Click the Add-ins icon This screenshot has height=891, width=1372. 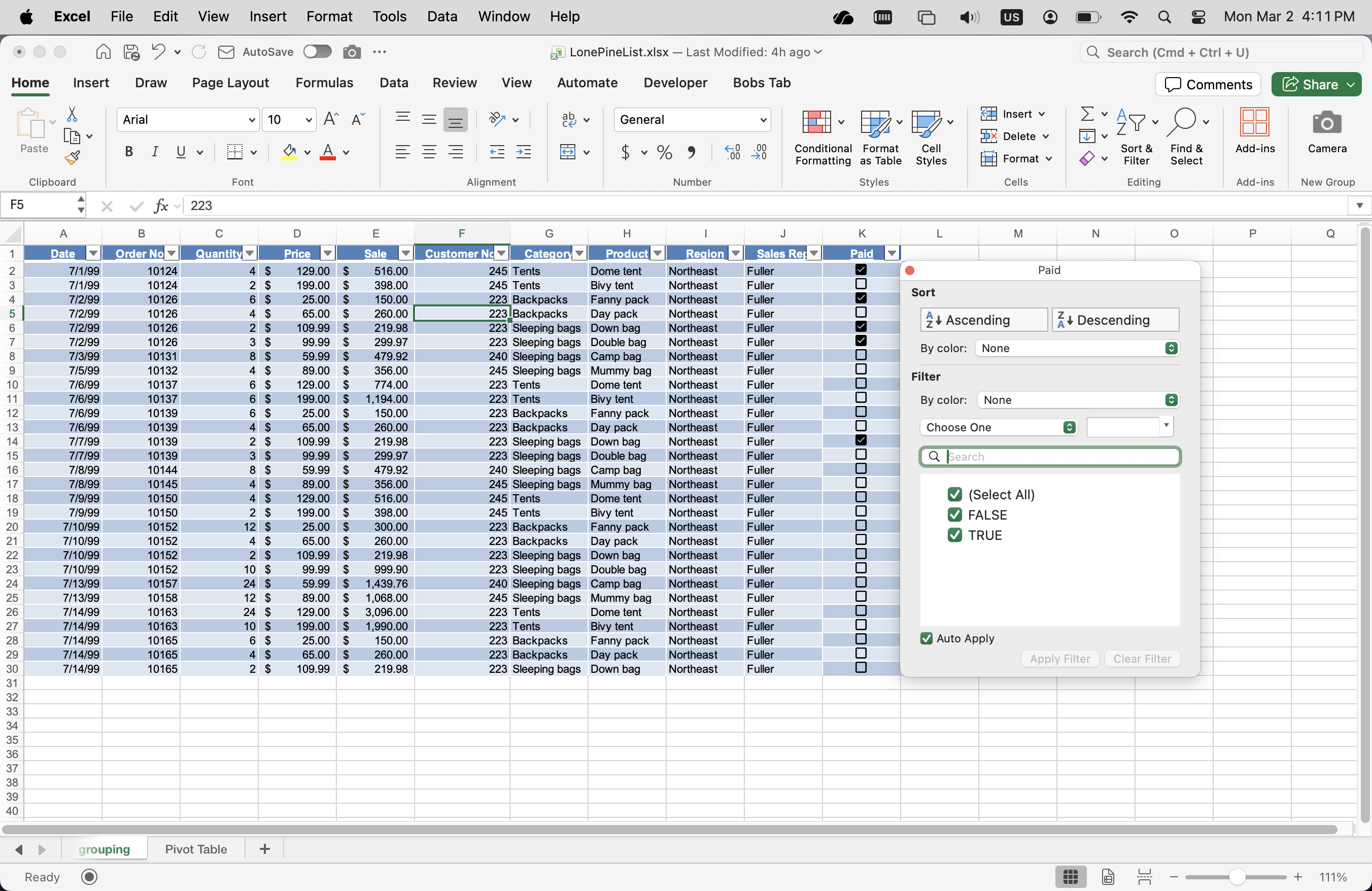[x=1254, y=123]
